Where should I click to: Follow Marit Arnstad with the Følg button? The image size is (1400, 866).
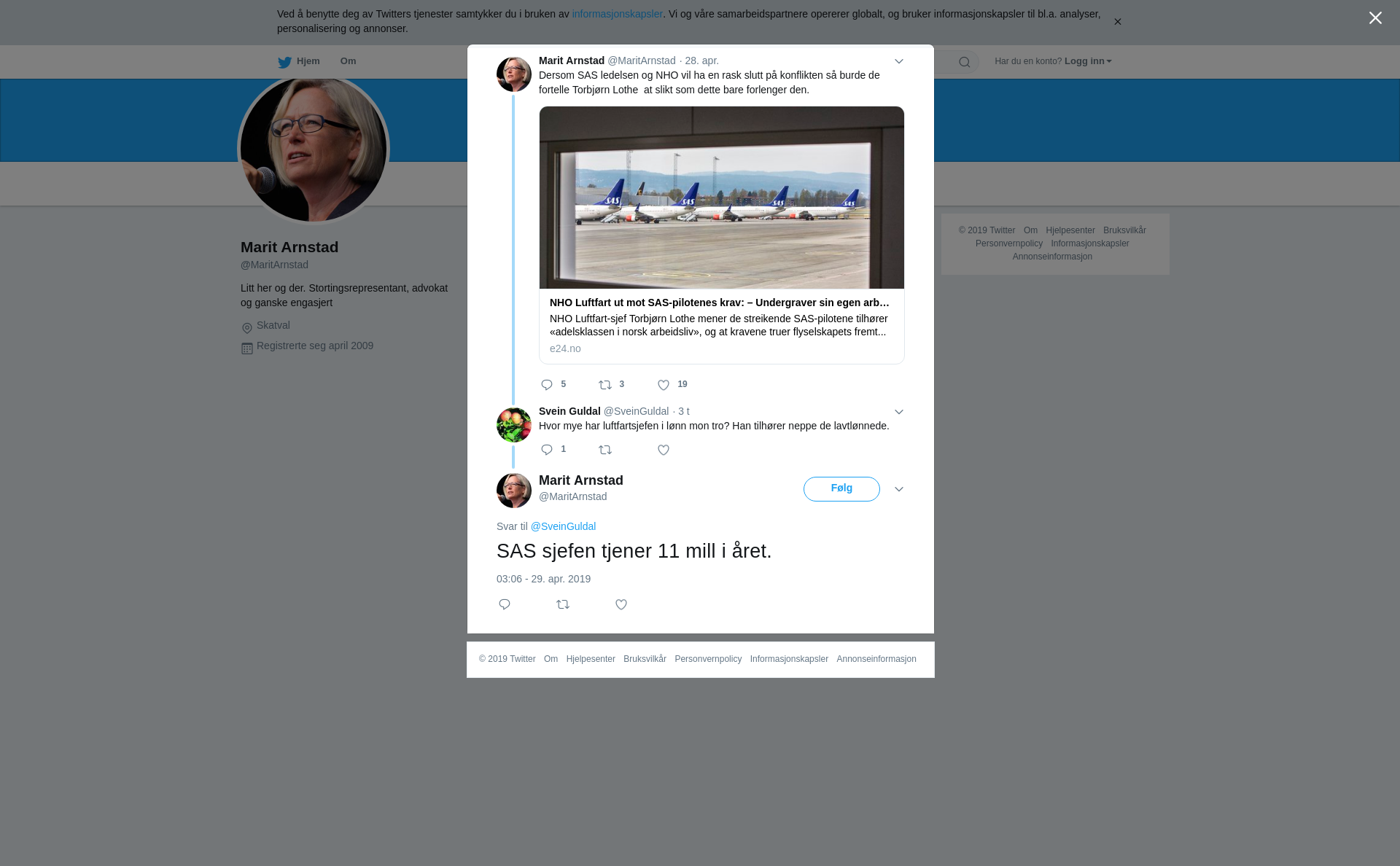click(841, 489)
